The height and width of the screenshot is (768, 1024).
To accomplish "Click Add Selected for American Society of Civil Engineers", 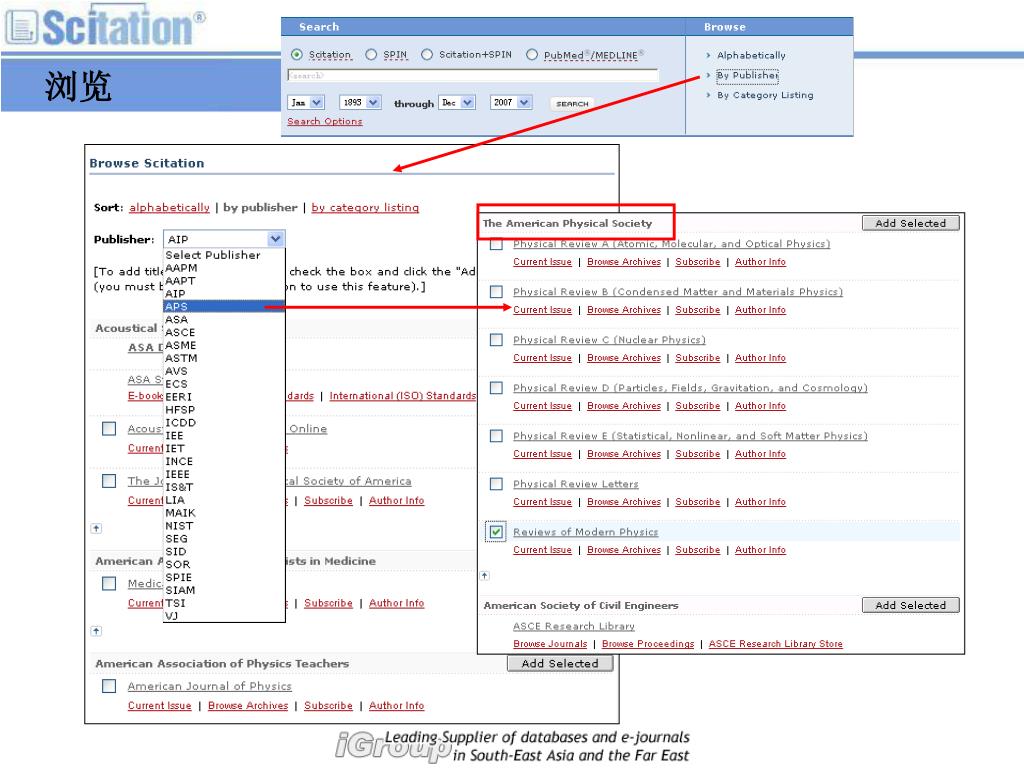I will coord(910,605).
